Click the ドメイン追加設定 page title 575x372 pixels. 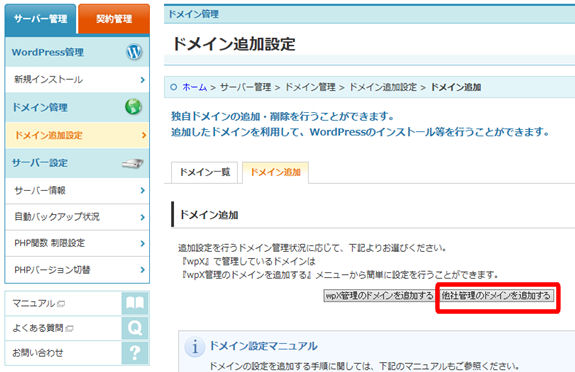click(x=234, y=44)
